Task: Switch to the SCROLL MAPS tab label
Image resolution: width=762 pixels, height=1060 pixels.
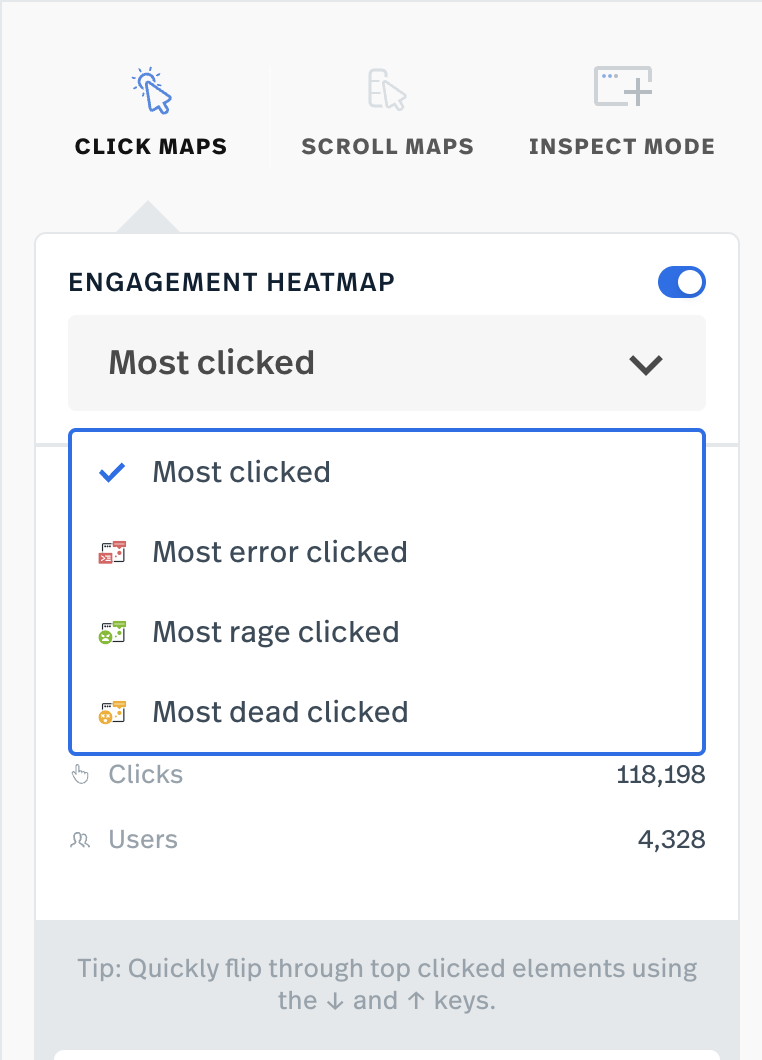Action: pyautogui.click(x=387, y=147)
